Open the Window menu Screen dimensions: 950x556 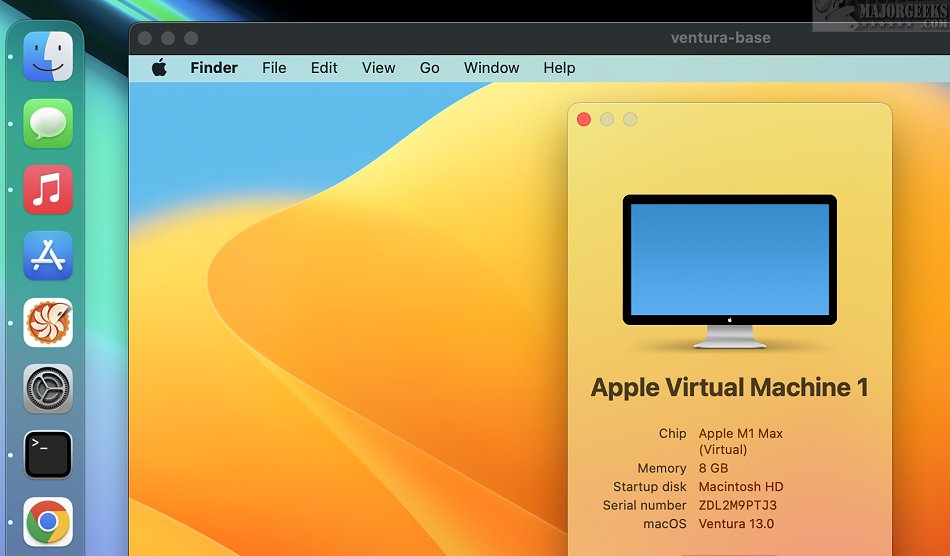491,68
